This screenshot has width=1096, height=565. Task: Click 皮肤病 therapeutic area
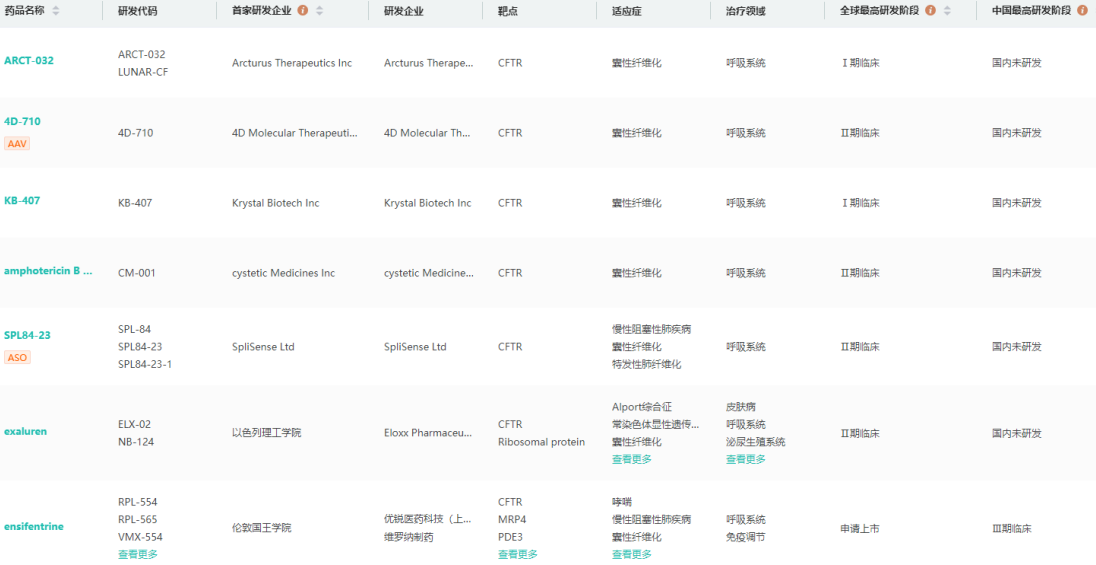pyautogui.click(x=741, y=406)
